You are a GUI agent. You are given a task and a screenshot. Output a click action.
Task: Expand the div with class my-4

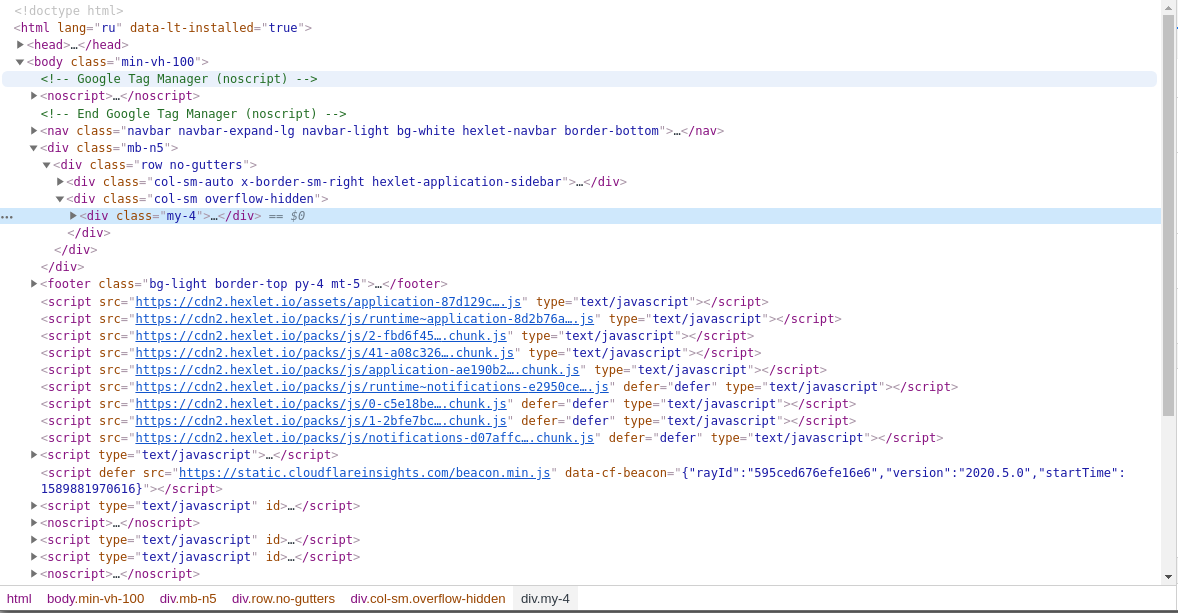73,215
